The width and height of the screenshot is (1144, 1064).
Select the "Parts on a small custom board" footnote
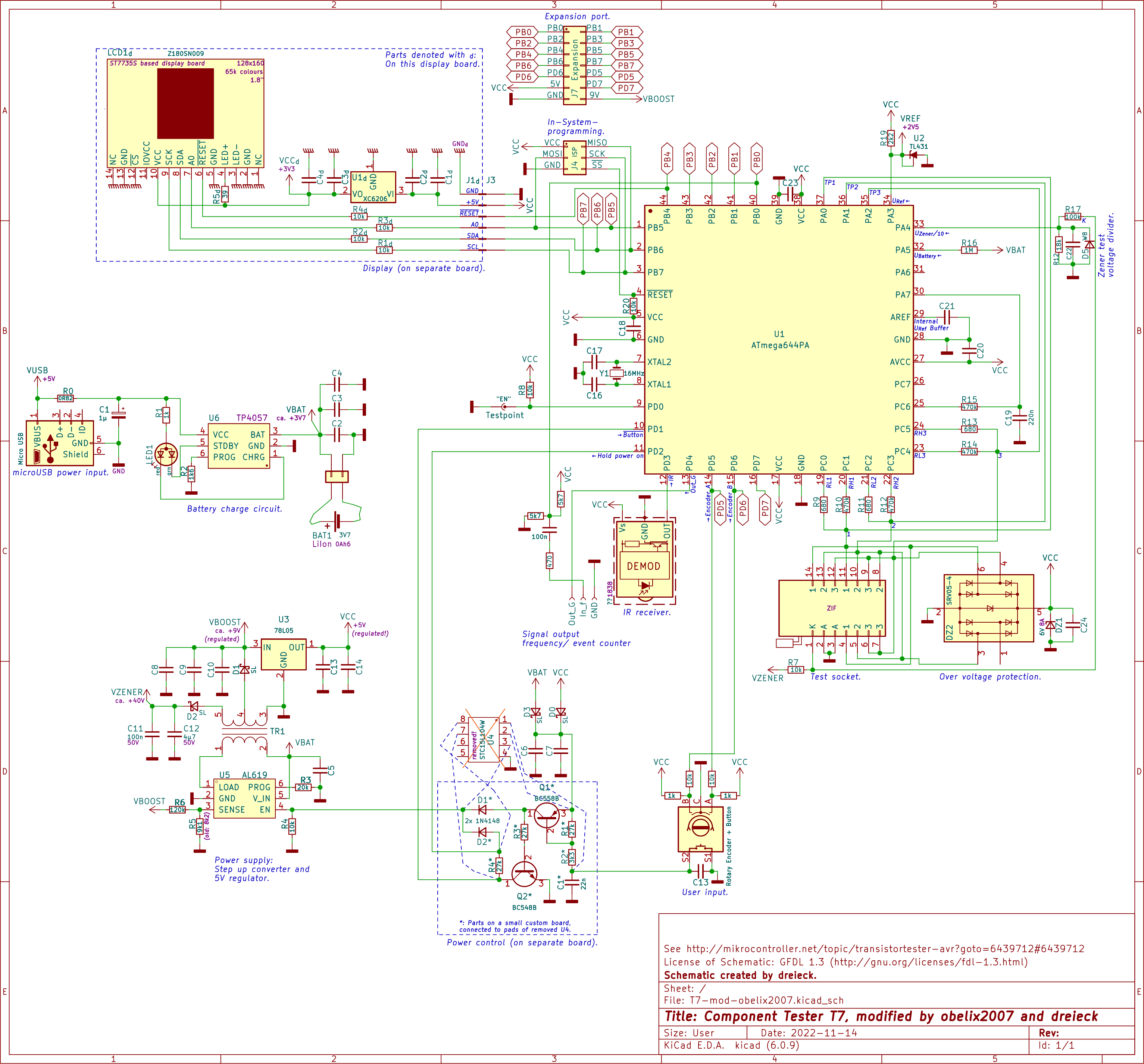[515, 926]
